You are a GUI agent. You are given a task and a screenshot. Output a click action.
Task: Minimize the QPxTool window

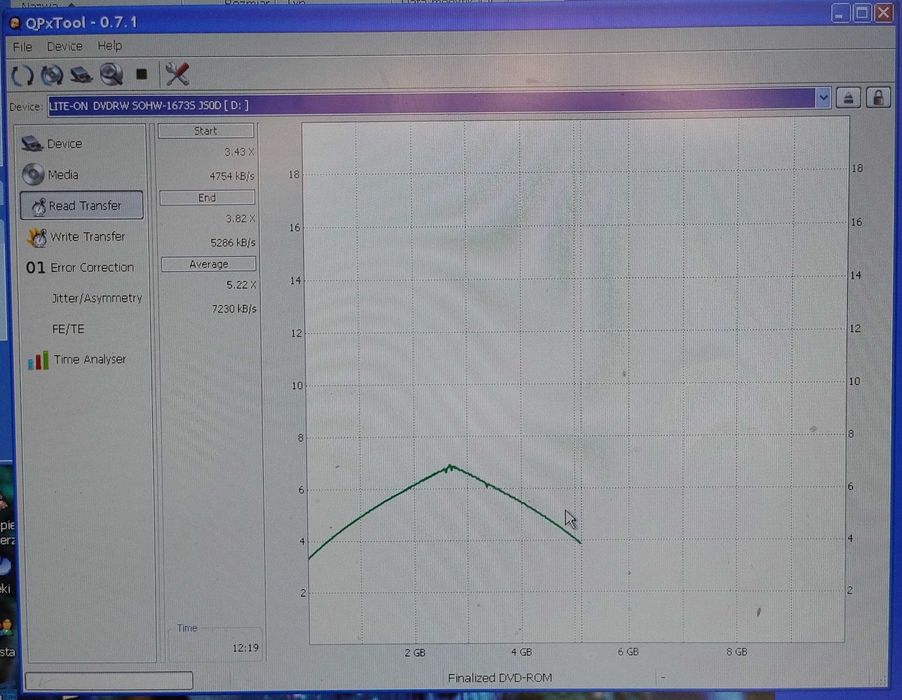click(840, 13)
